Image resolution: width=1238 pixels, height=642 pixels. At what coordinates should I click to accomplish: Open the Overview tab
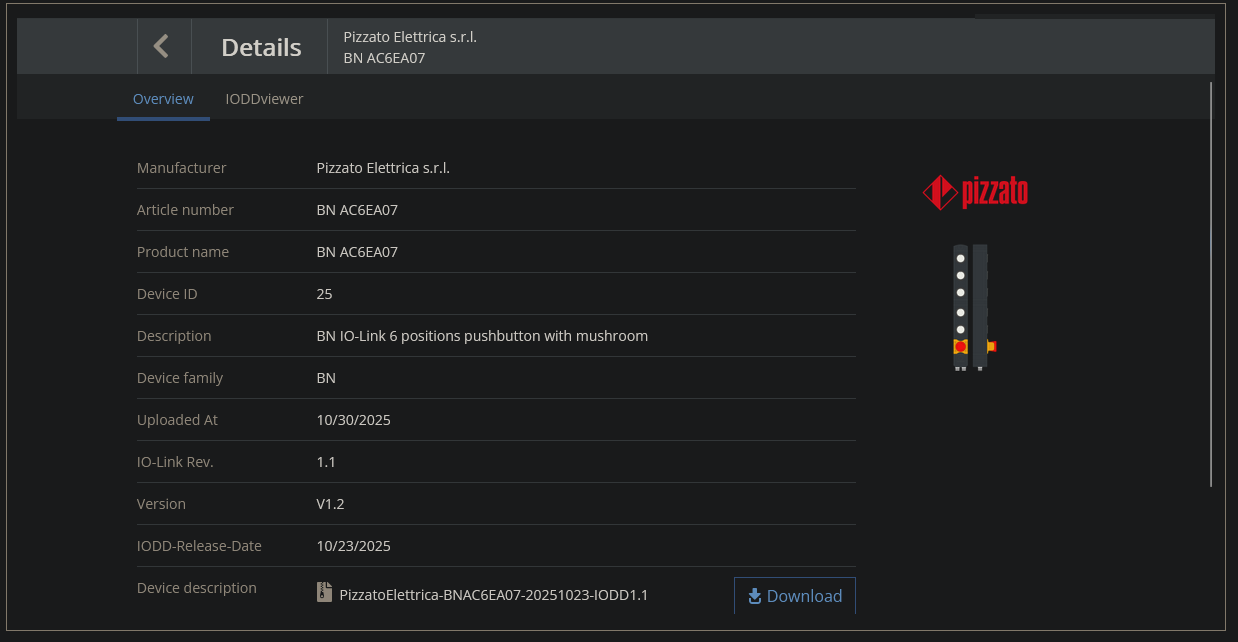(163, 99)
